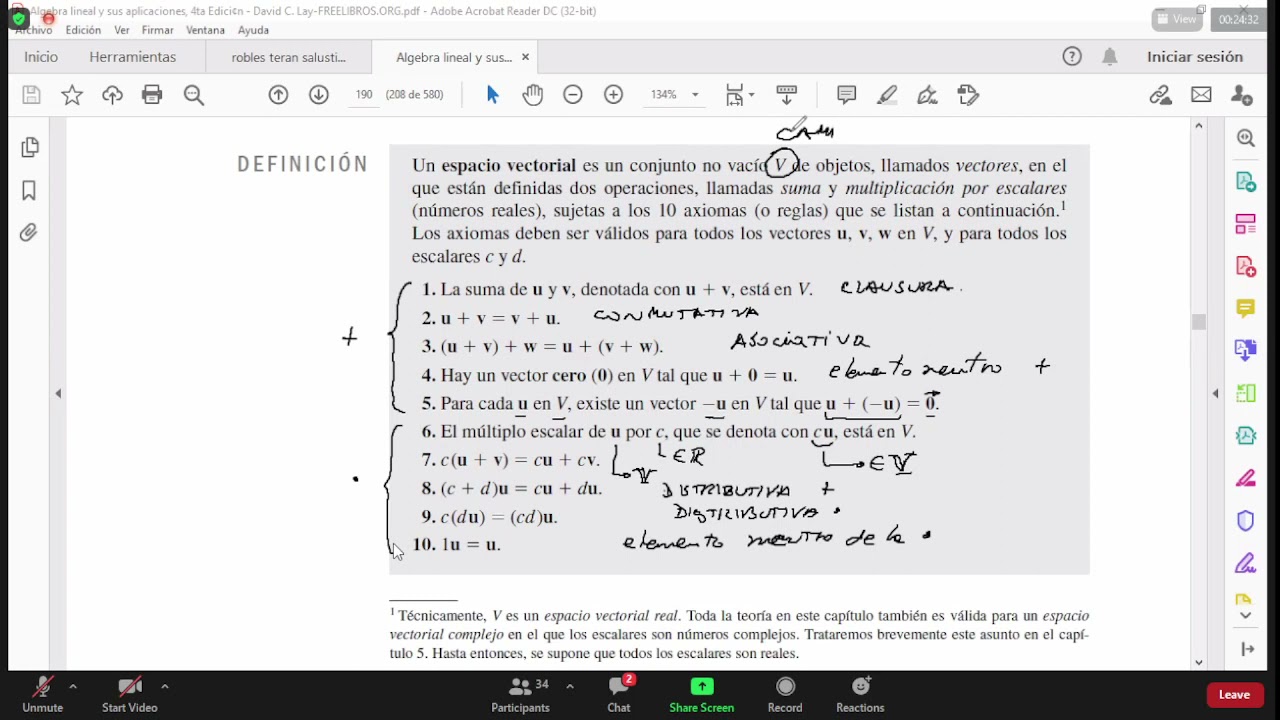Open Ayuda menu
This screenshot has width=1280, height=720.
coord(253,30)
